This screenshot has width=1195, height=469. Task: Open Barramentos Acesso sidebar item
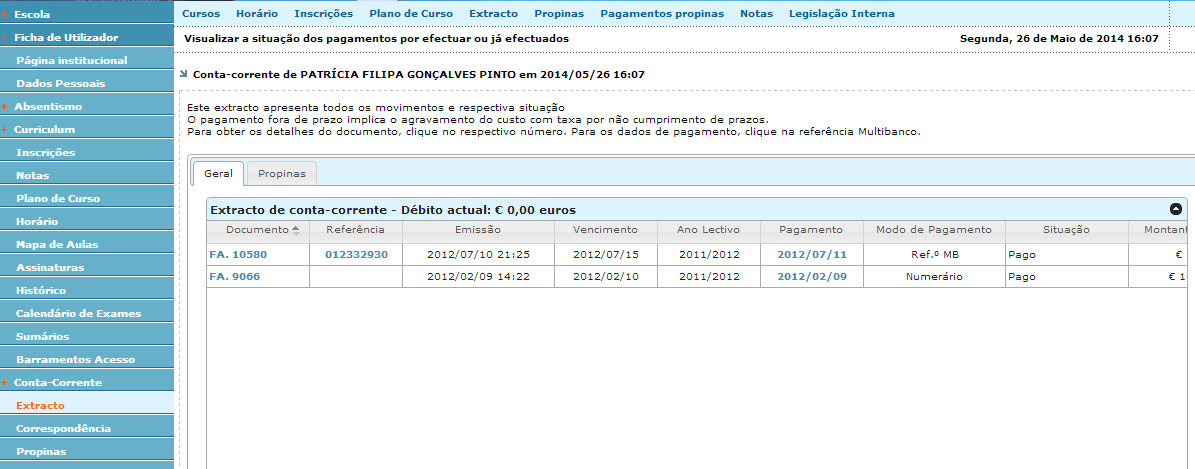click(87, 359)
